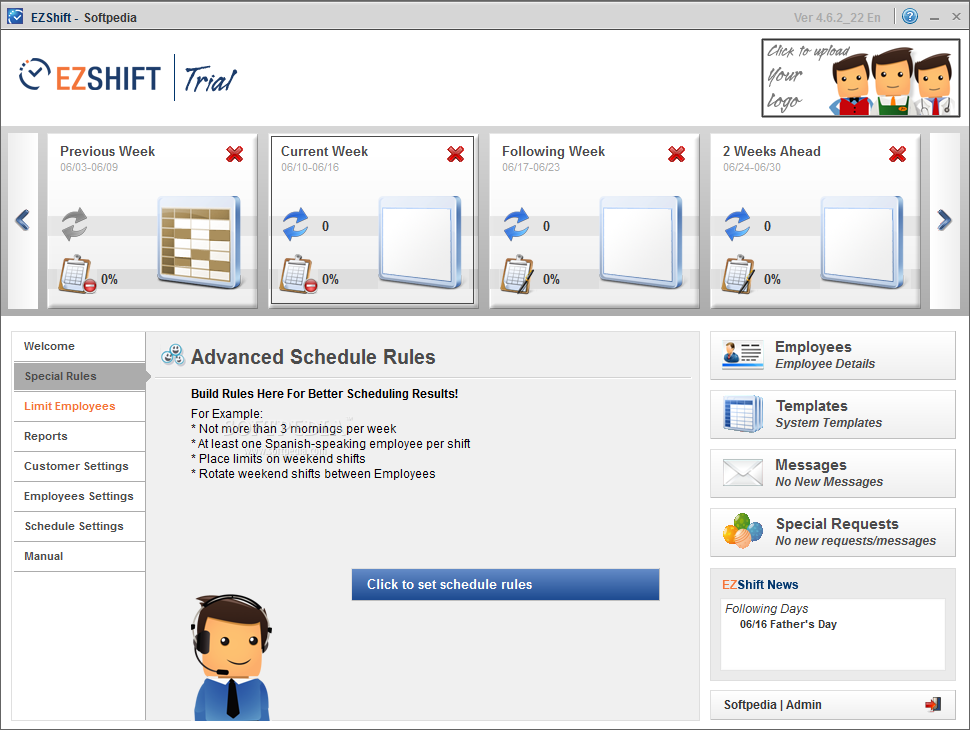Click the upload your logo banner

(861, 78)
